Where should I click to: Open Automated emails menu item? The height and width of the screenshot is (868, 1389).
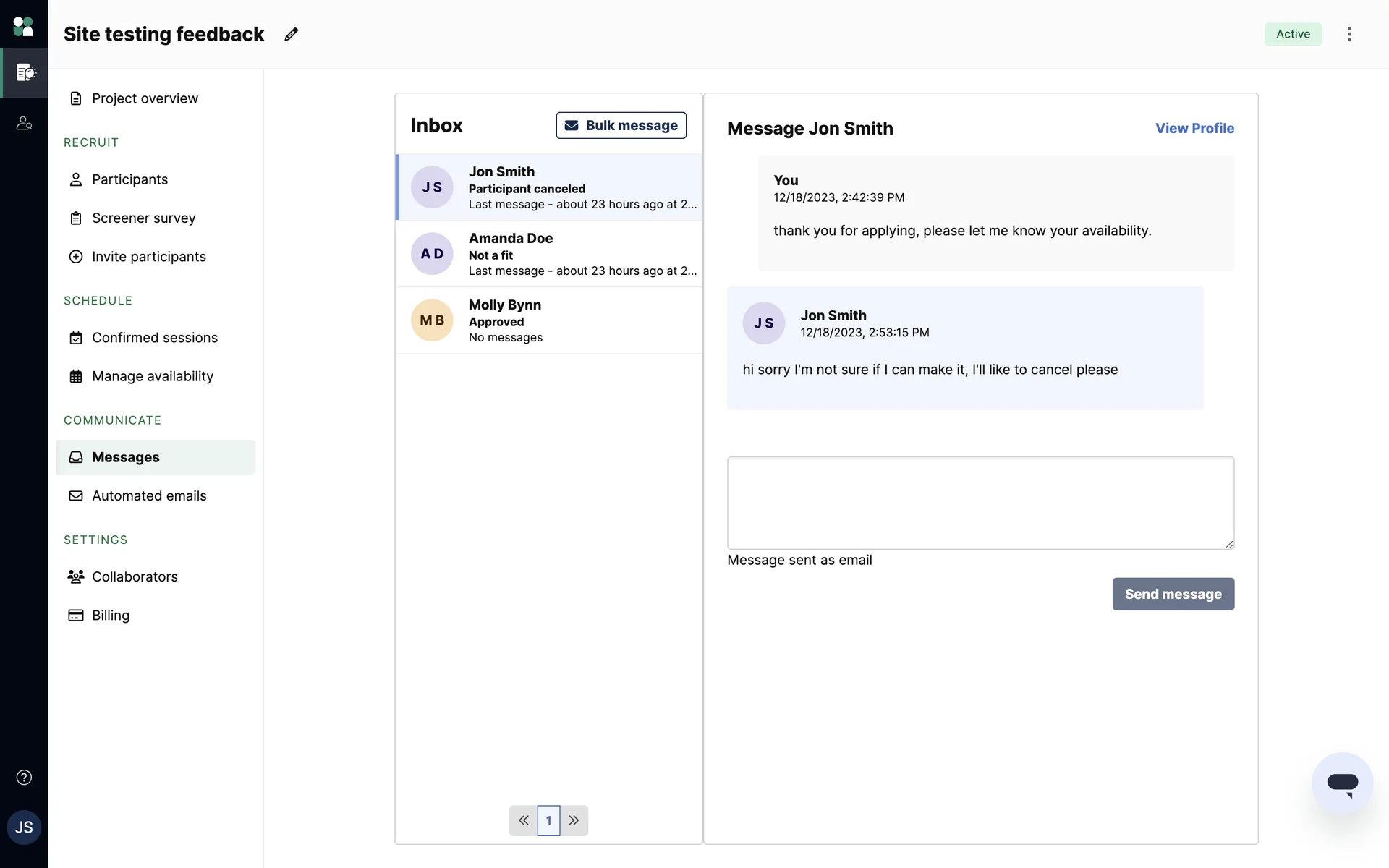pyautogui.click(x=149, y=495)
